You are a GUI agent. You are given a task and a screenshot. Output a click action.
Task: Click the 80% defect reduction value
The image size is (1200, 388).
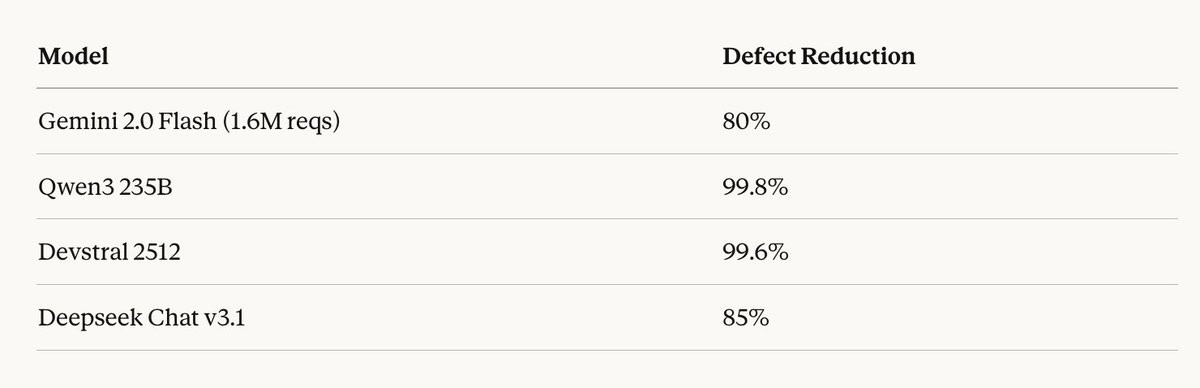[x=745, y=122]
